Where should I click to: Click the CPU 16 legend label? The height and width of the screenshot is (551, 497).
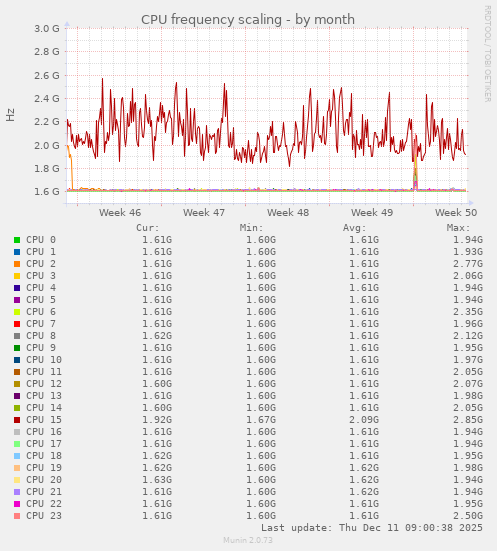tap(44, 432)
